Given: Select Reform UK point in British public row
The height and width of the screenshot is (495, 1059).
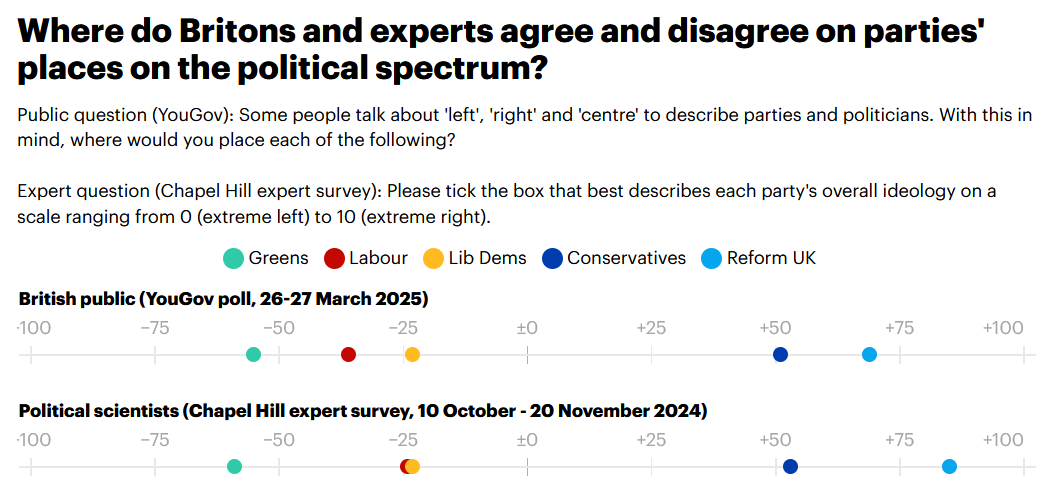Looking at the screenshot, I should tap(869, 354).
